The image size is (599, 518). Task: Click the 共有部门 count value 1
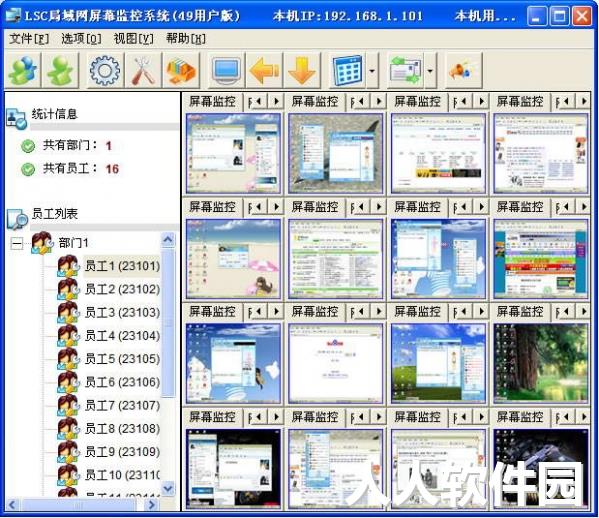[108, 146]
